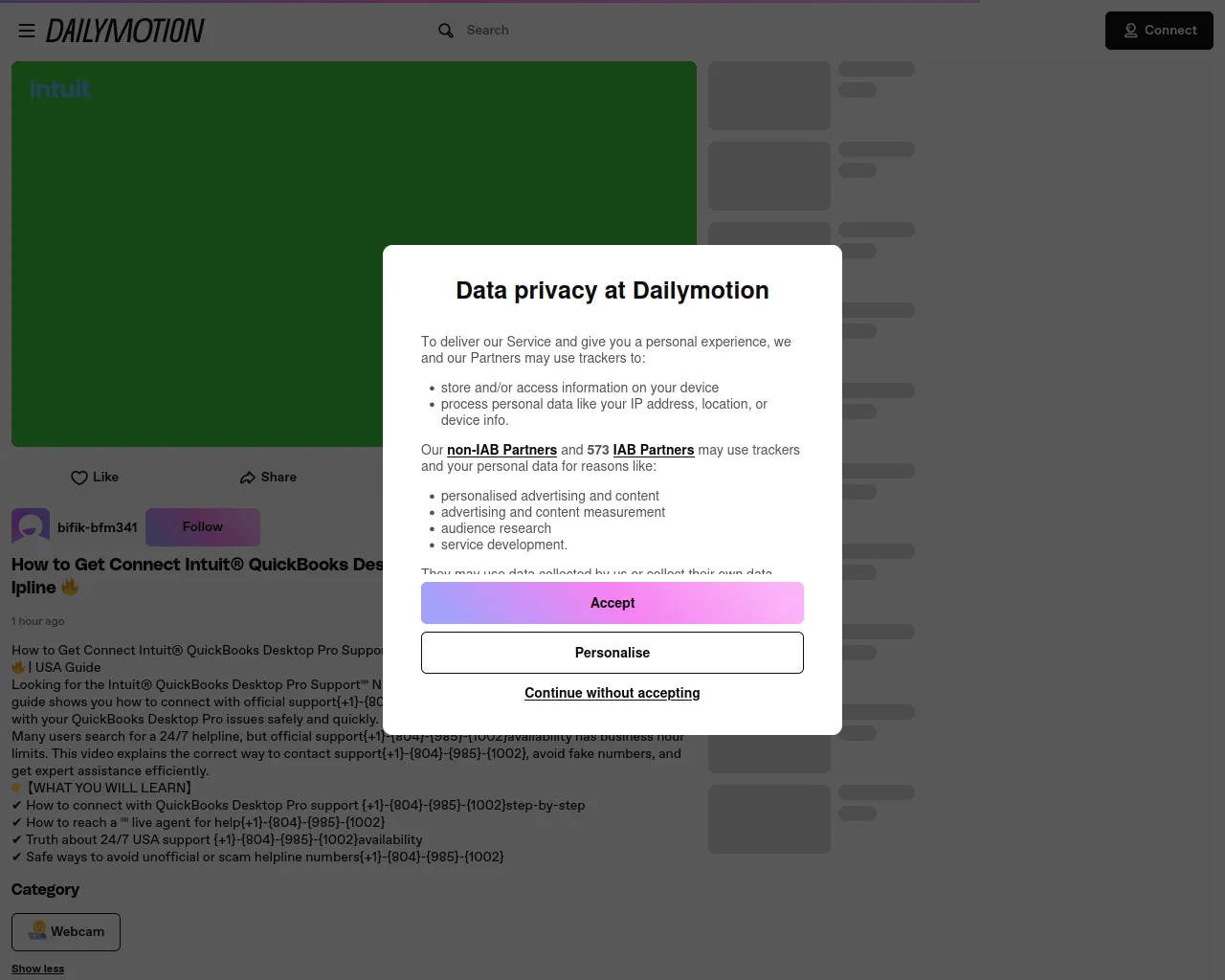Click the search magnifier icon
This screenshot has height=980, width=1225.
(x=446, y=31)
